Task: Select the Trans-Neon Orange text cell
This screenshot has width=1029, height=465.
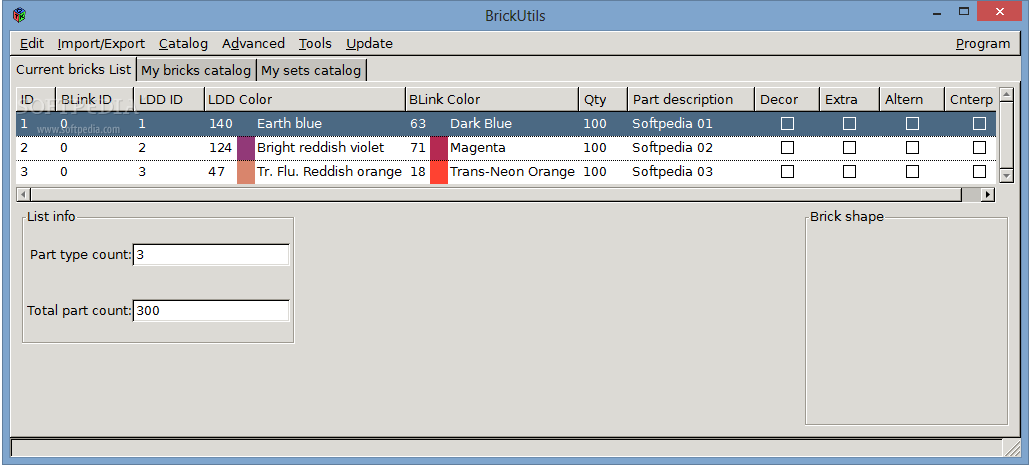Action: (512, 172)
